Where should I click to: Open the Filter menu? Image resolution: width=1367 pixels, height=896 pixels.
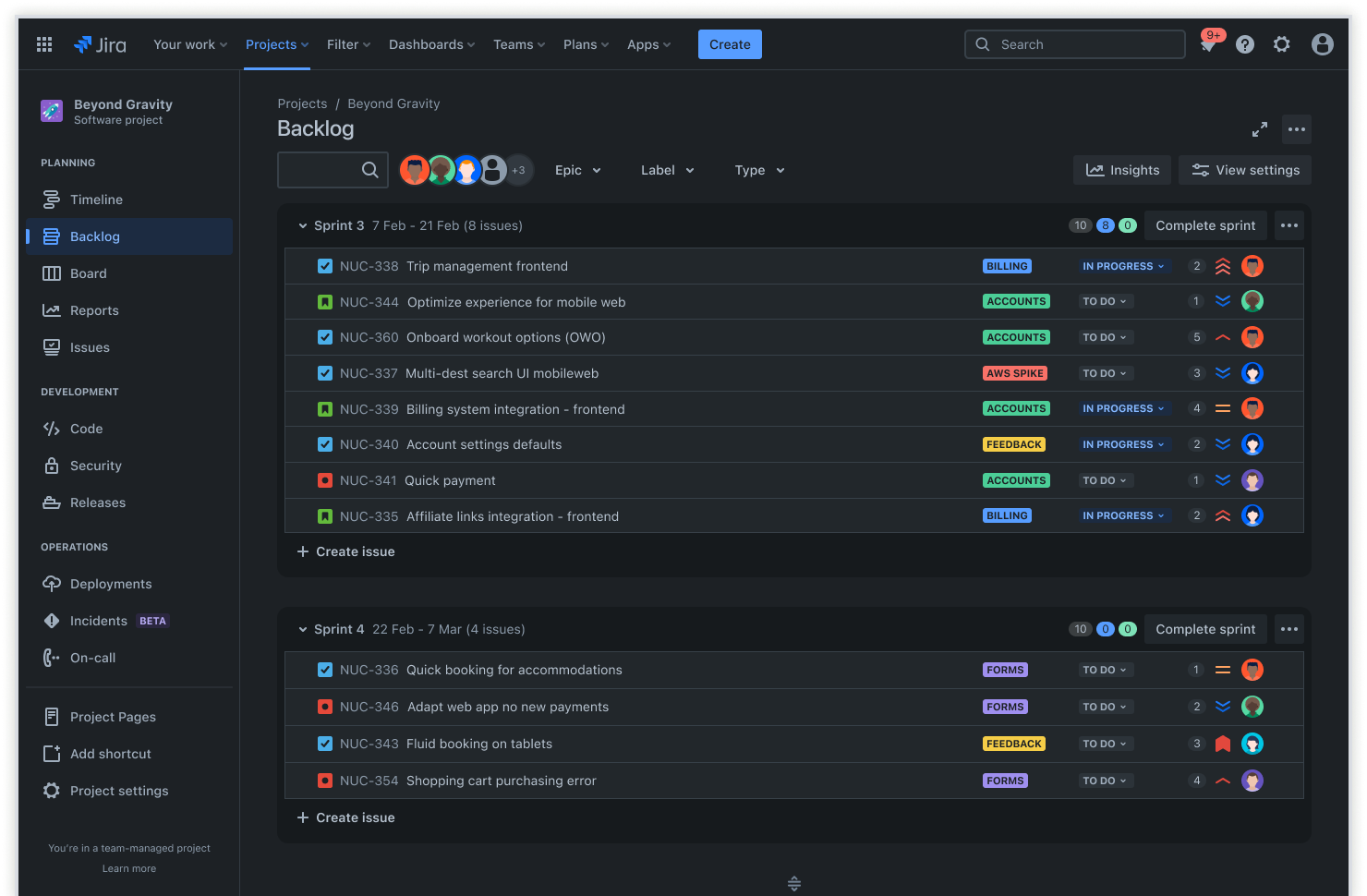[348, 44]
